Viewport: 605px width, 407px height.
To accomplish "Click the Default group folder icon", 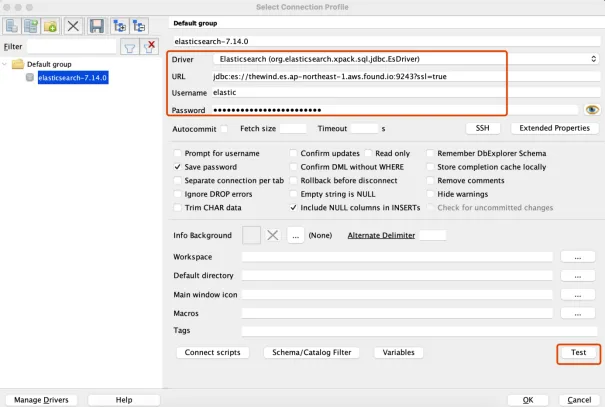I will tap(18, 64).
